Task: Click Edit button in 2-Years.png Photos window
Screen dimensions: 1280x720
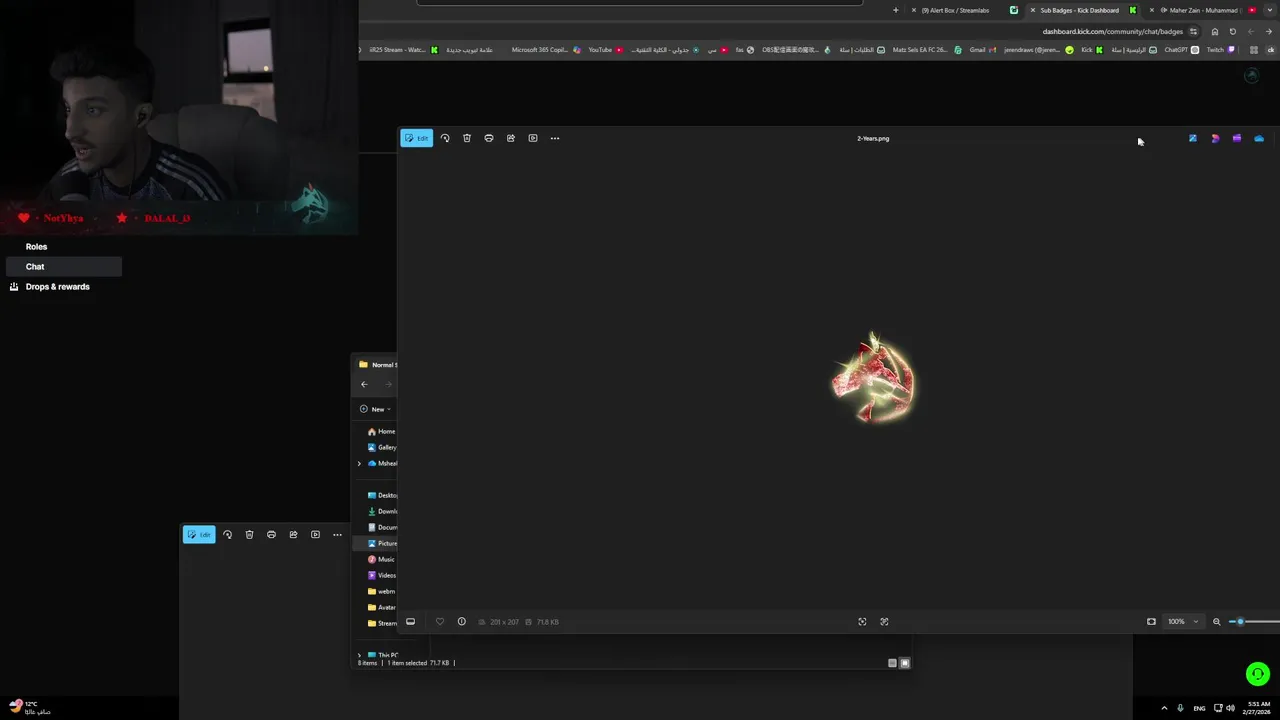Action: pos(417,138)
